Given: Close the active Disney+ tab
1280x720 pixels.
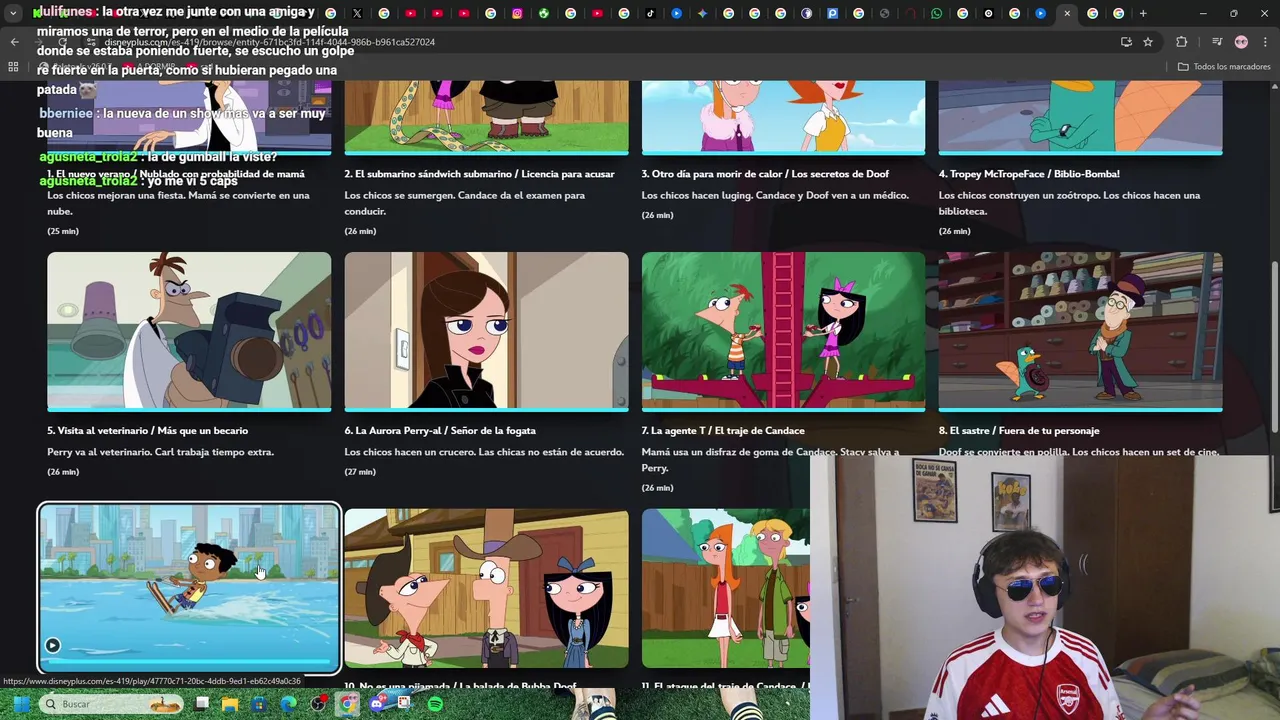Looking at the screenshot, I should pos(1067,13).
